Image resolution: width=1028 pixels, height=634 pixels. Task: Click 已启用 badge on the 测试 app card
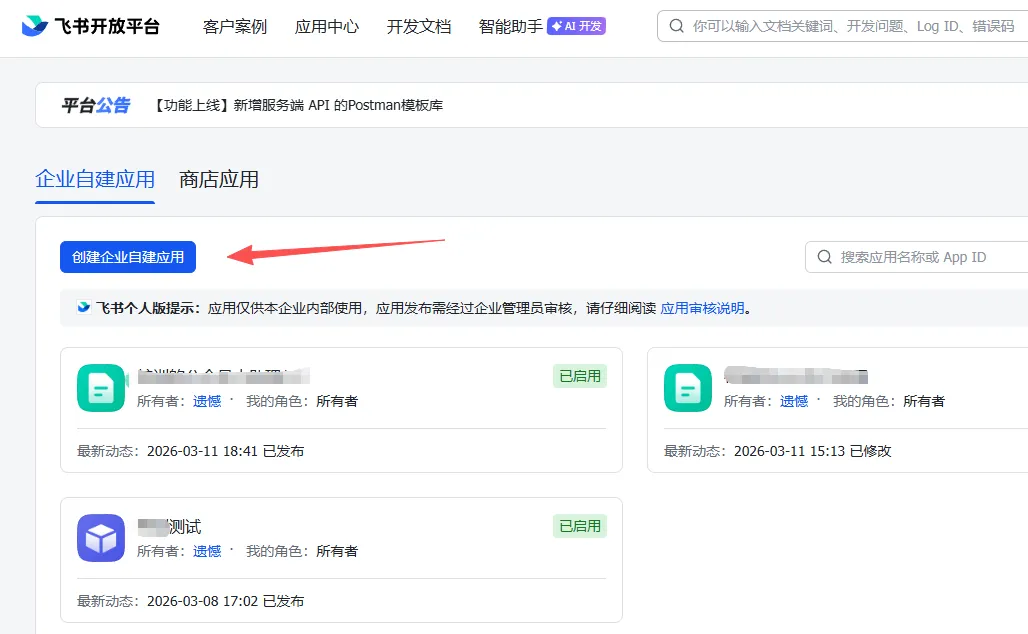tap(580, 526)
